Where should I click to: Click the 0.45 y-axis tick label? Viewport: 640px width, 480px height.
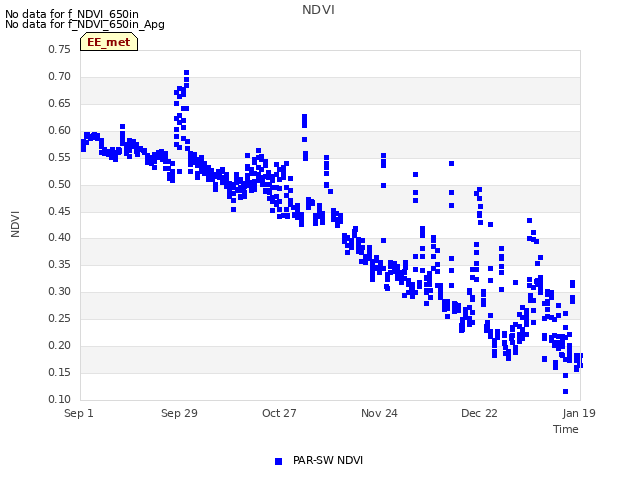click(x=60, y=211)
